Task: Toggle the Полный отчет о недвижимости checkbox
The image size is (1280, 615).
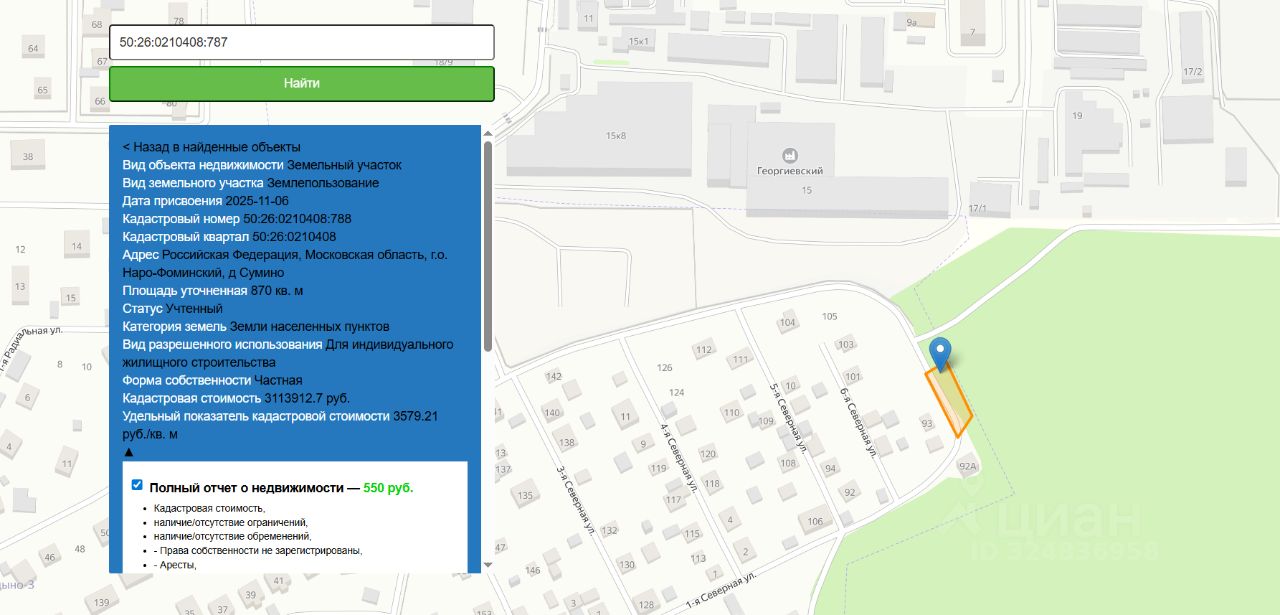Action: [x=137, y=485]
